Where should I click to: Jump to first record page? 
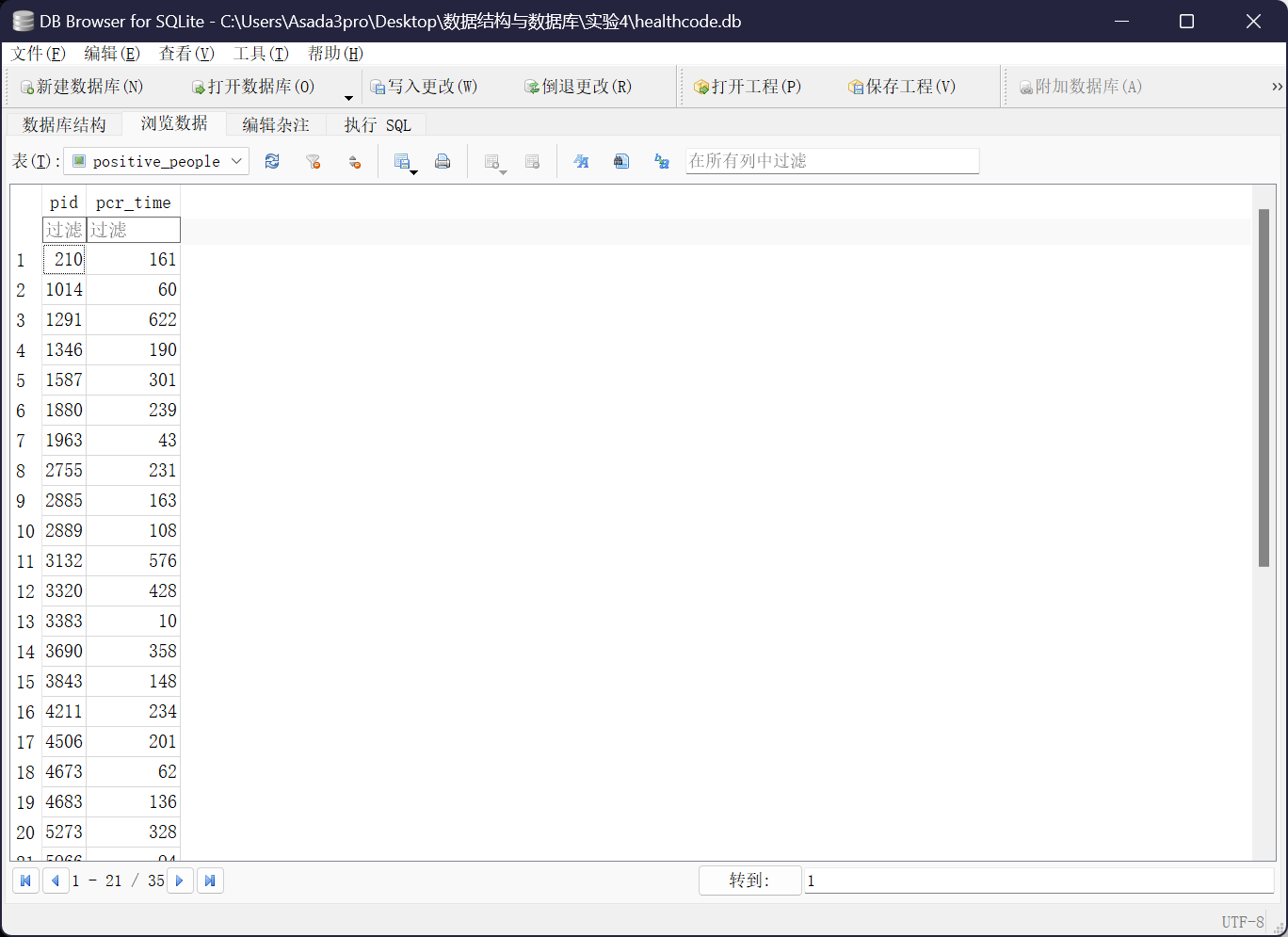click(x=25, y=880)
